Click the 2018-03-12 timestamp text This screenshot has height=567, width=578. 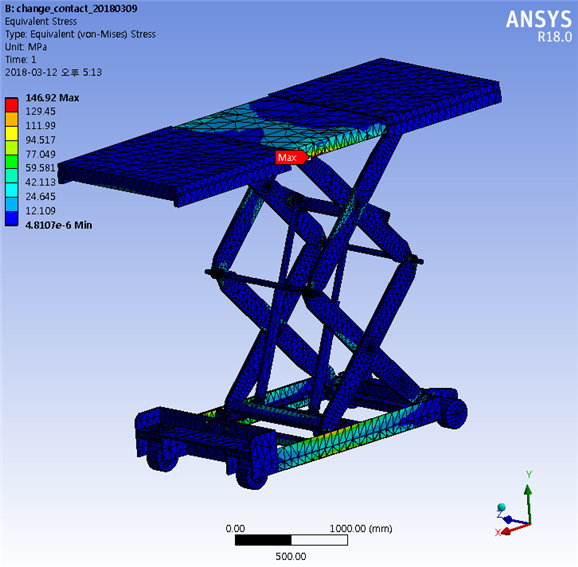click(x=53, y=72)
